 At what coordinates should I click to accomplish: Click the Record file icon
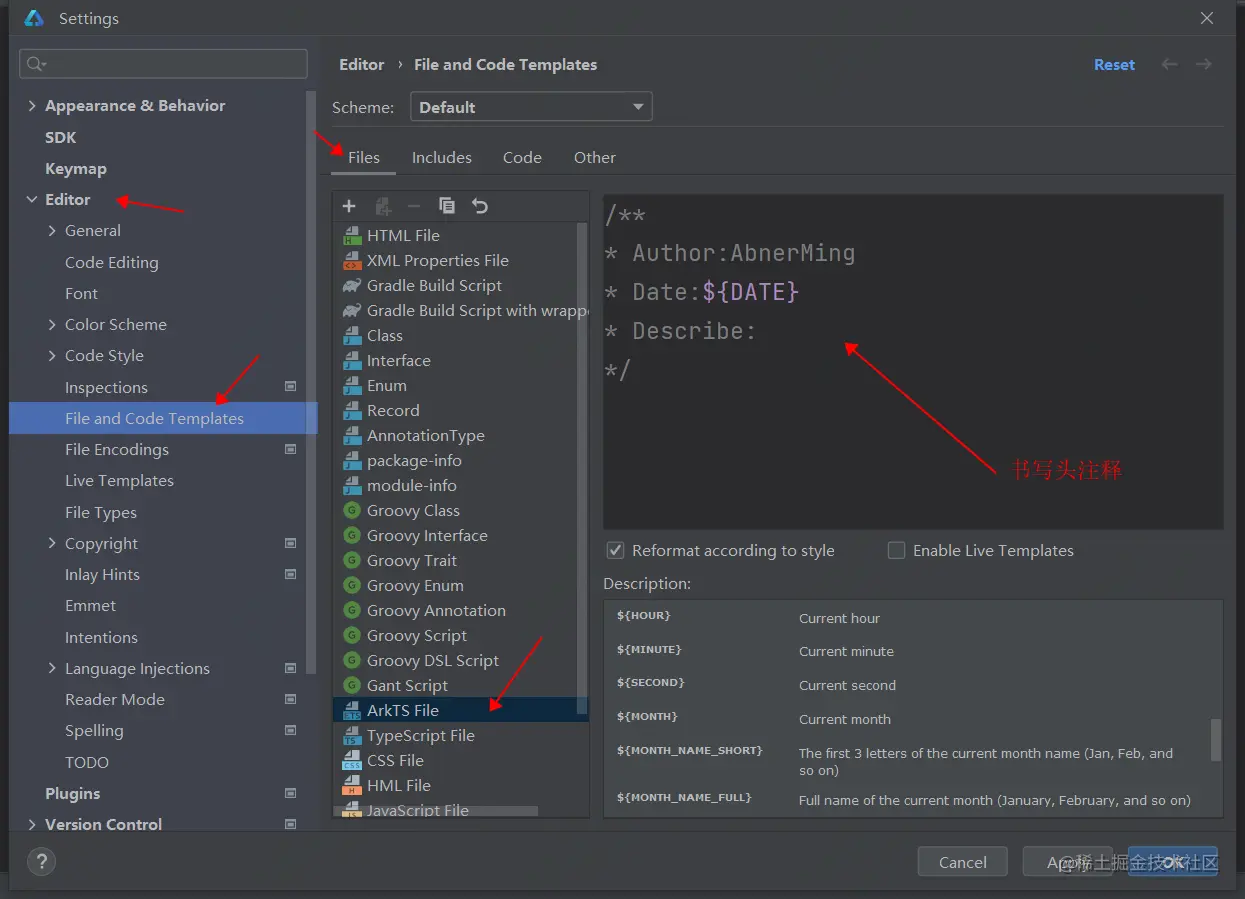coord(352,411)
